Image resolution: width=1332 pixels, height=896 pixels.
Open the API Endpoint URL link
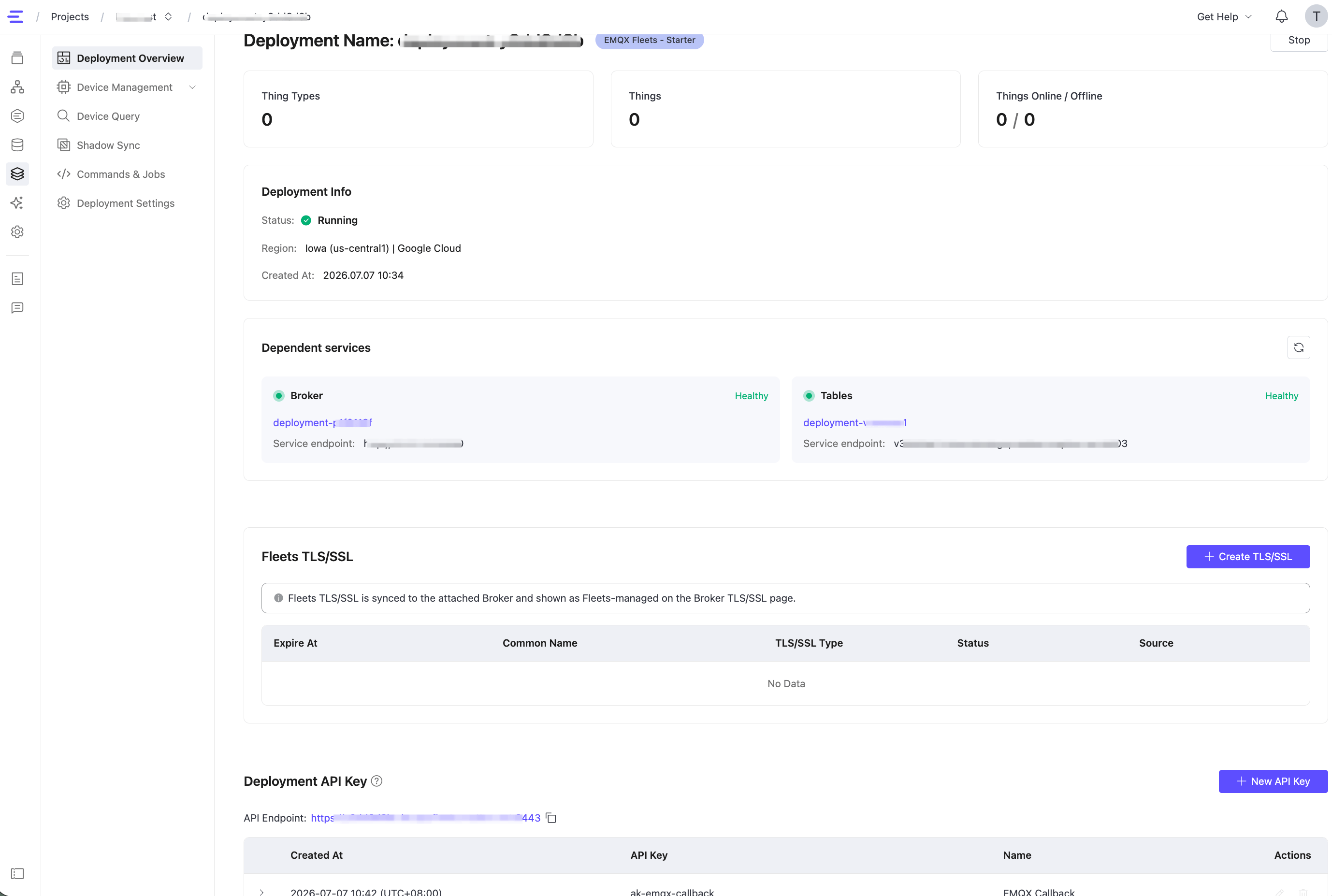(426, 818)
